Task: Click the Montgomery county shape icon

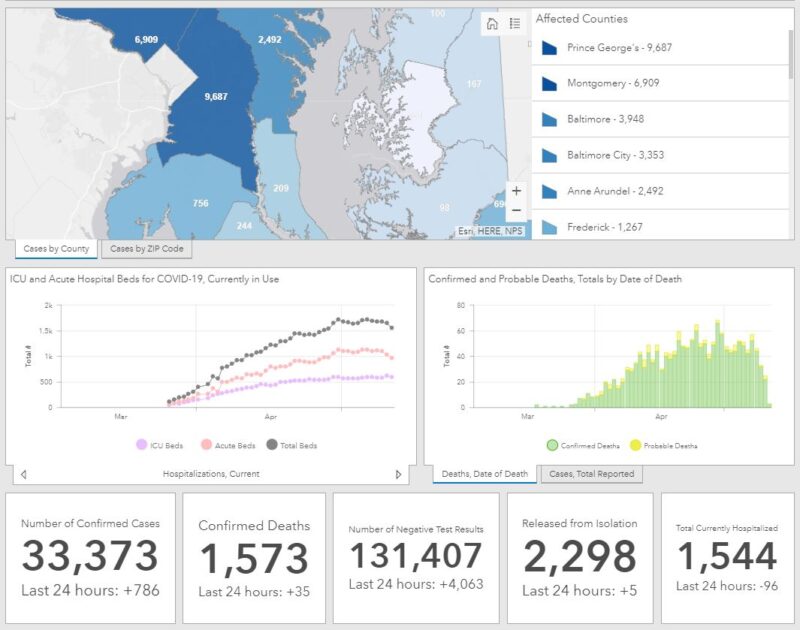Action: (548, 84)
